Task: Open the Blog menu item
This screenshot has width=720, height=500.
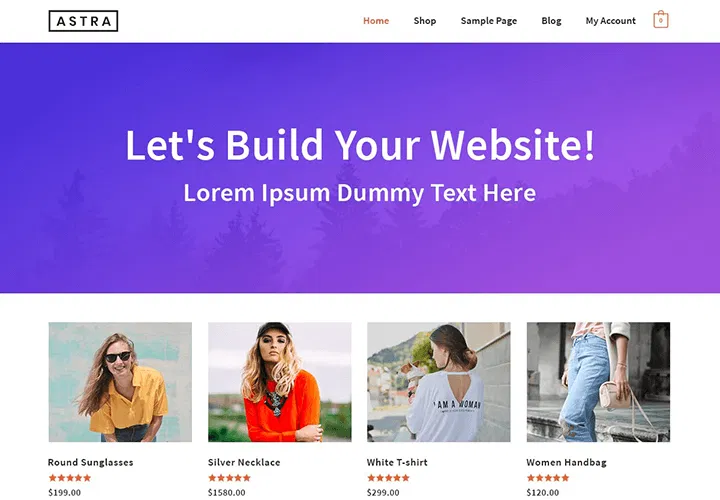Action: coord(551,21)
